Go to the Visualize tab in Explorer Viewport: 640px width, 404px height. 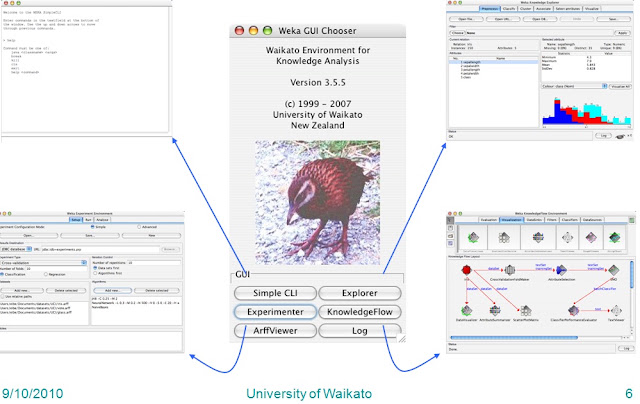591,9
